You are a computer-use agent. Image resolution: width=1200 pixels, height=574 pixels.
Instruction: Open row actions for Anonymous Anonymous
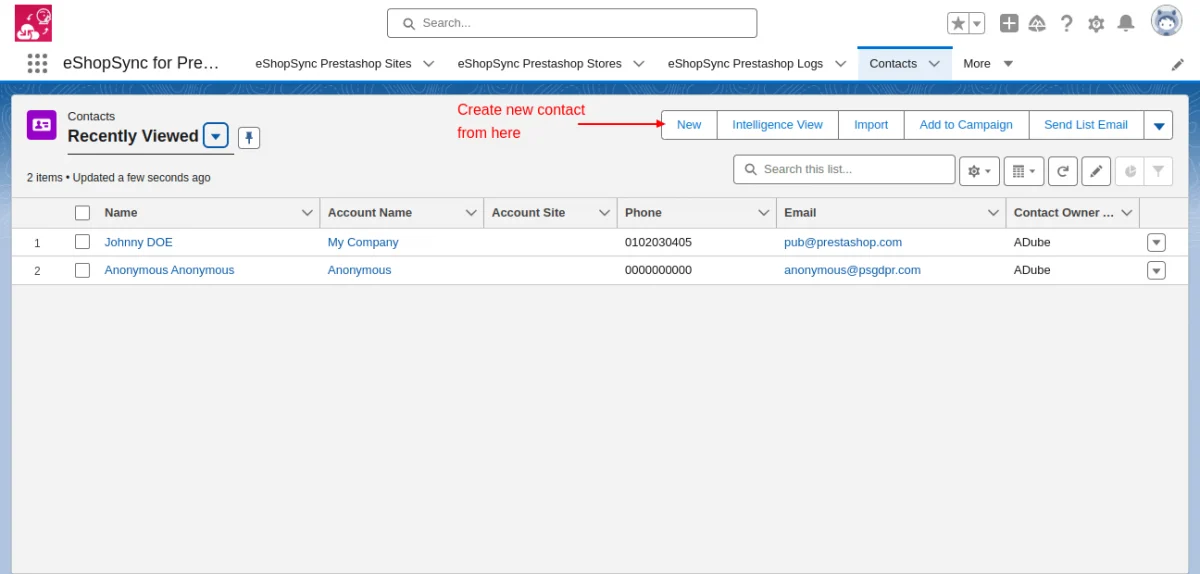[1156, 270]
